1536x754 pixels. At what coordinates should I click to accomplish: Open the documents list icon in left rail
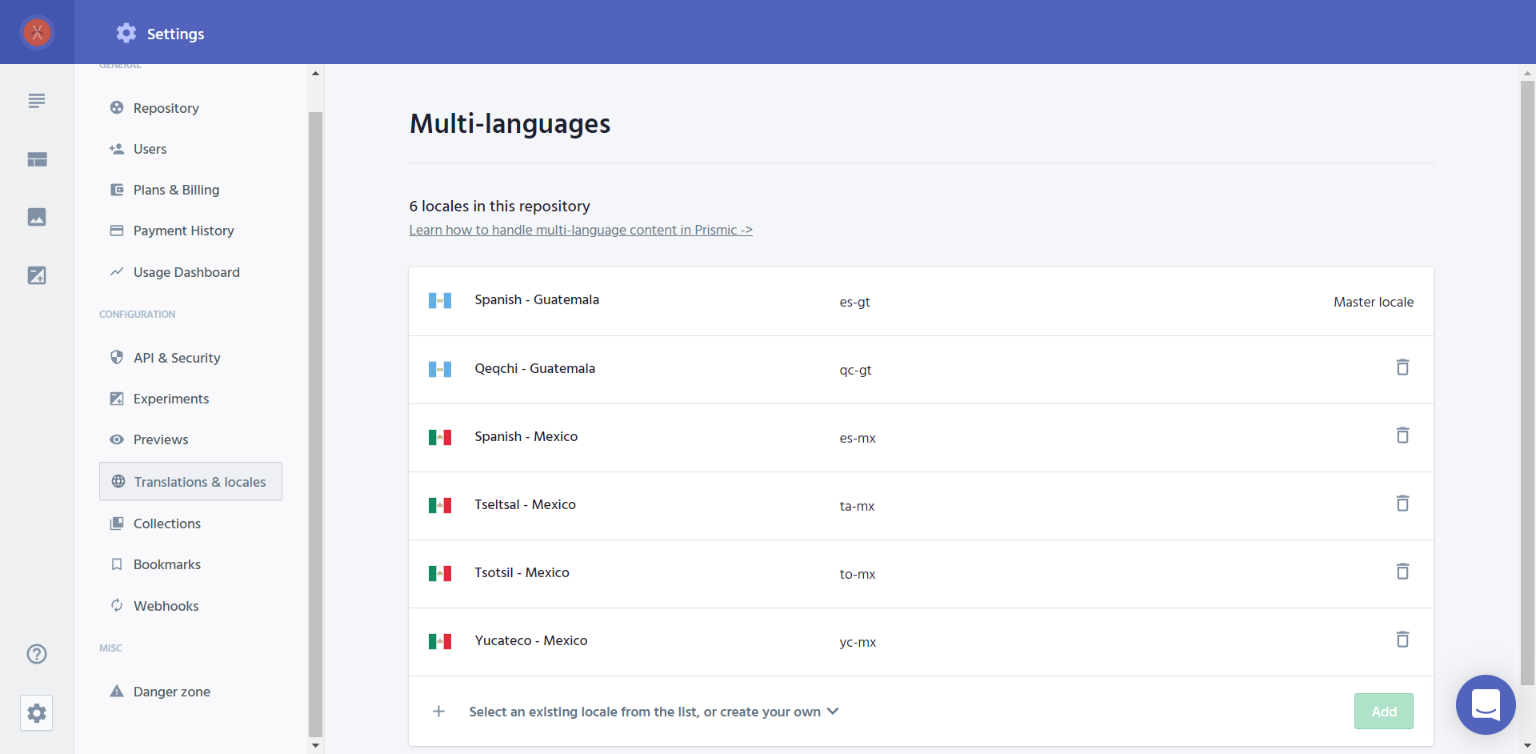point(37,101)
